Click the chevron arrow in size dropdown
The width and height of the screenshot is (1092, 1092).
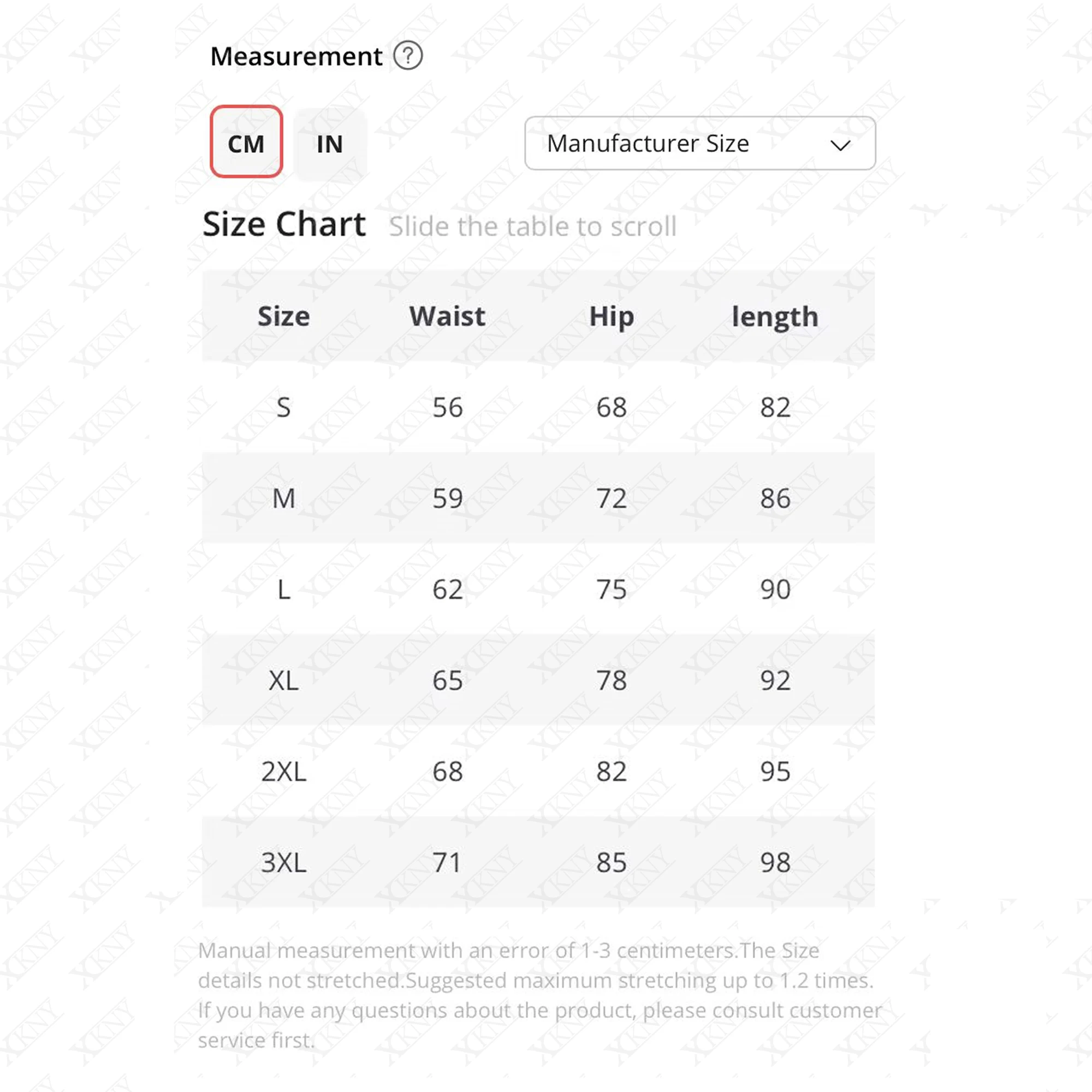[840, 145]
